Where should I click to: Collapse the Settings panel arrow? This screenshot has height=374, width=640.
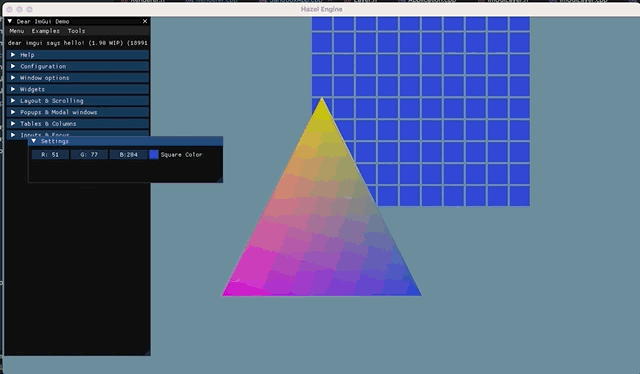click(34, 141)
